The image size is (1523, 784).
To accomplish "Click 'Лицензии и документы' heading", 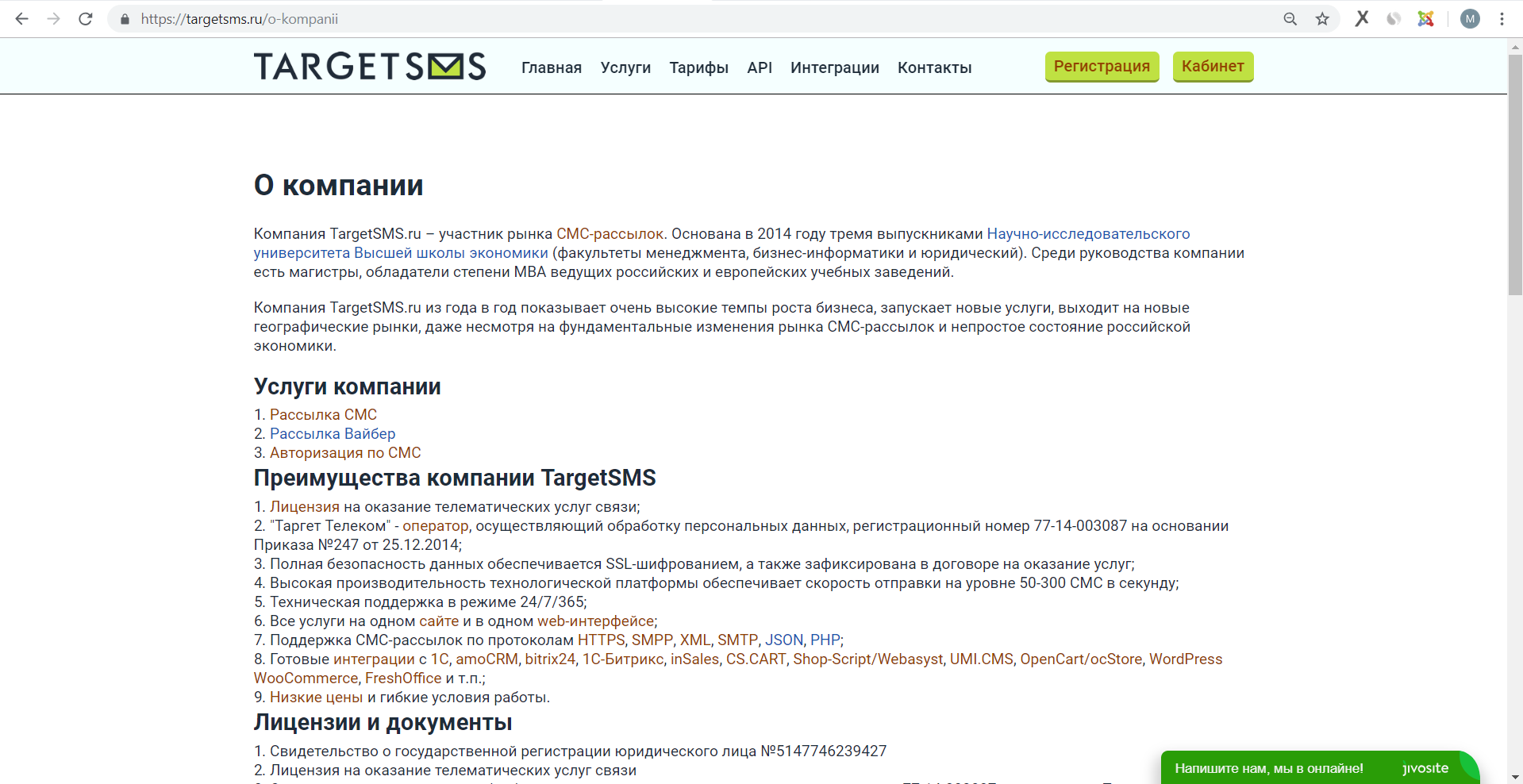I will (x=383, y=722).
